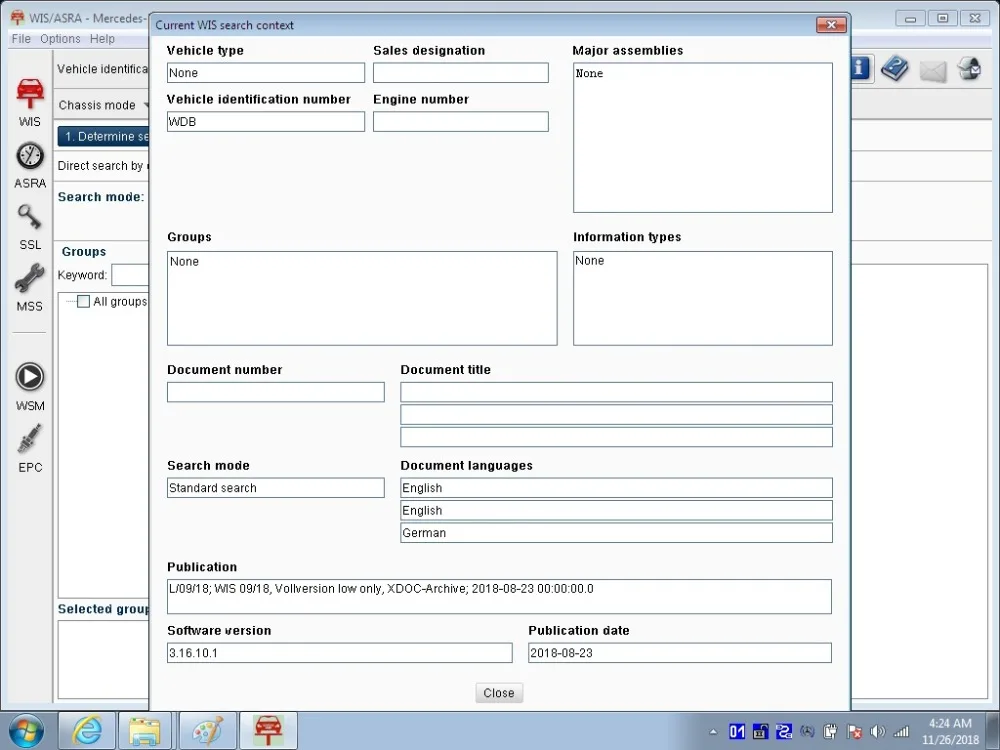Click the envelope mail icon
Screen dimensions: 1000x750
[932, 71]
